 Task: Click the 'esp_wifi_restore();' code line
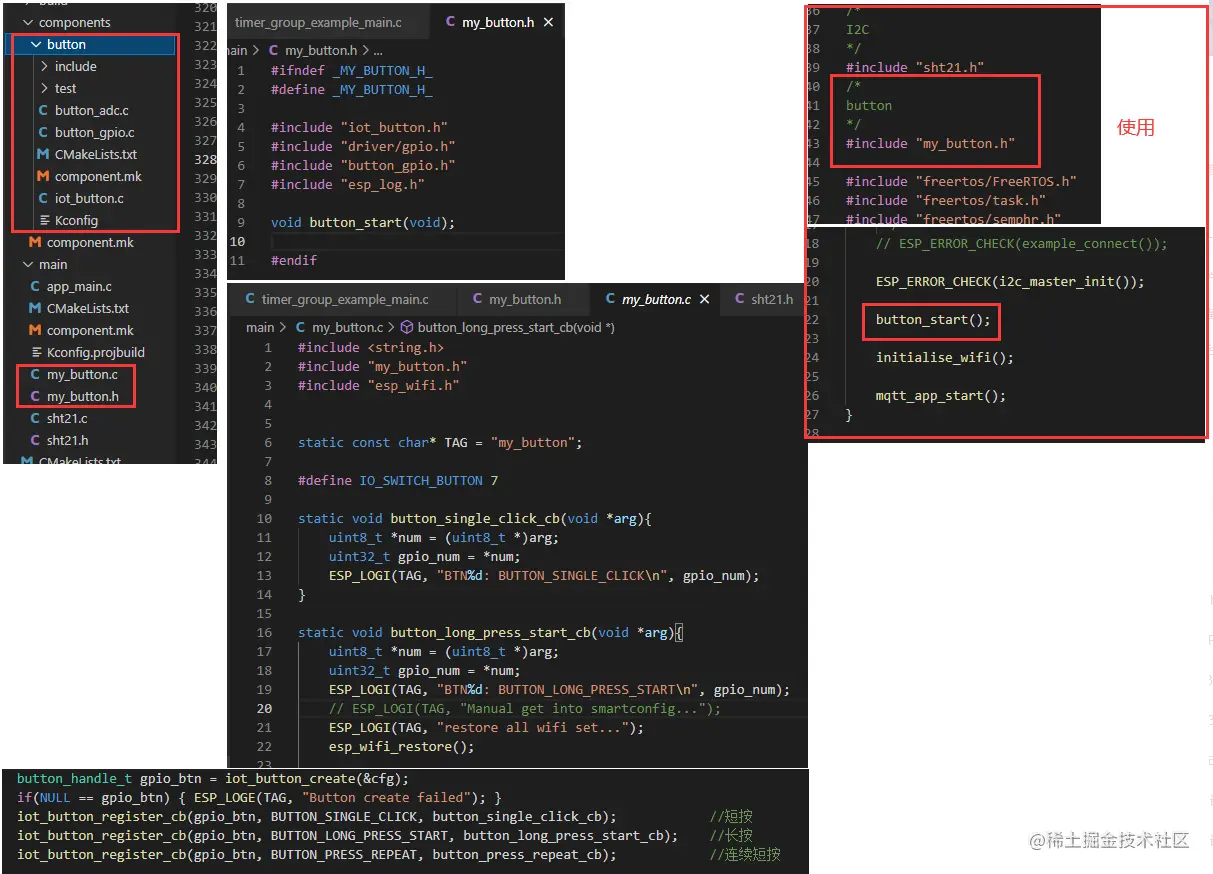click(402, 746)
